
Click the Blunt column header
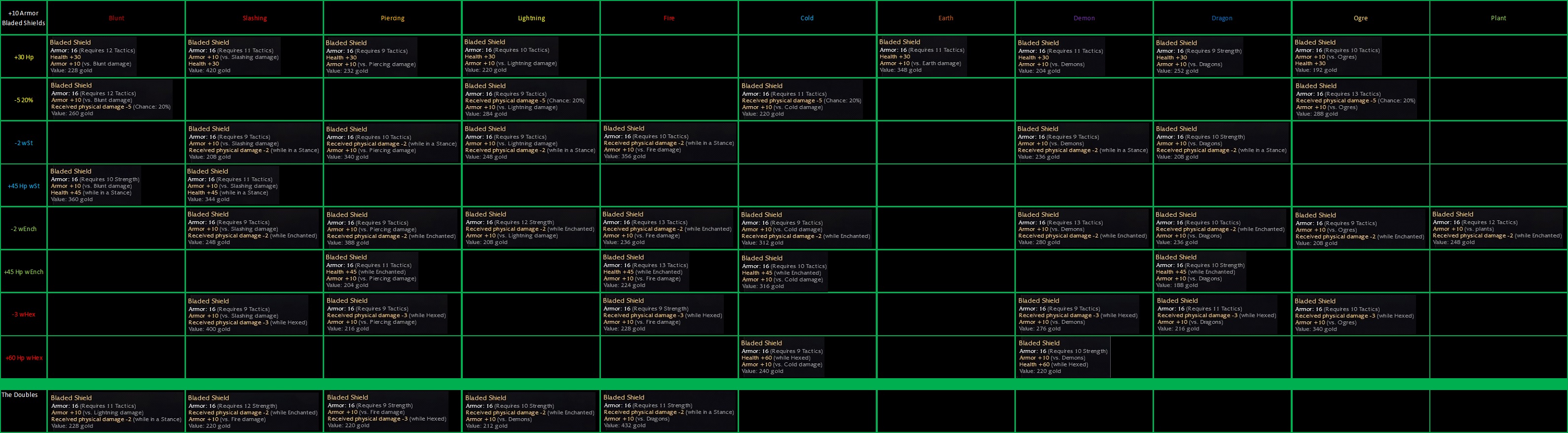click(x=116, y=18)
